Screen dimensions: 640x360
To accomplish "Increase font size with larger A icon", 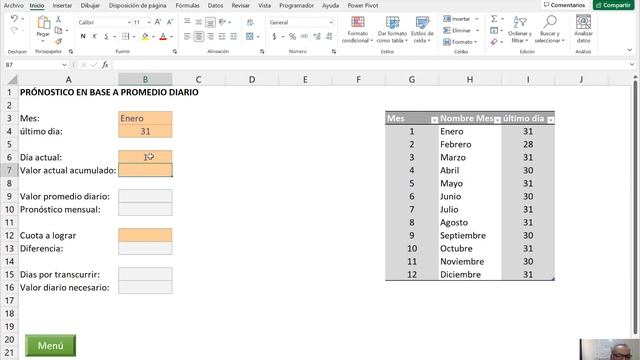I will click(158, 22).
